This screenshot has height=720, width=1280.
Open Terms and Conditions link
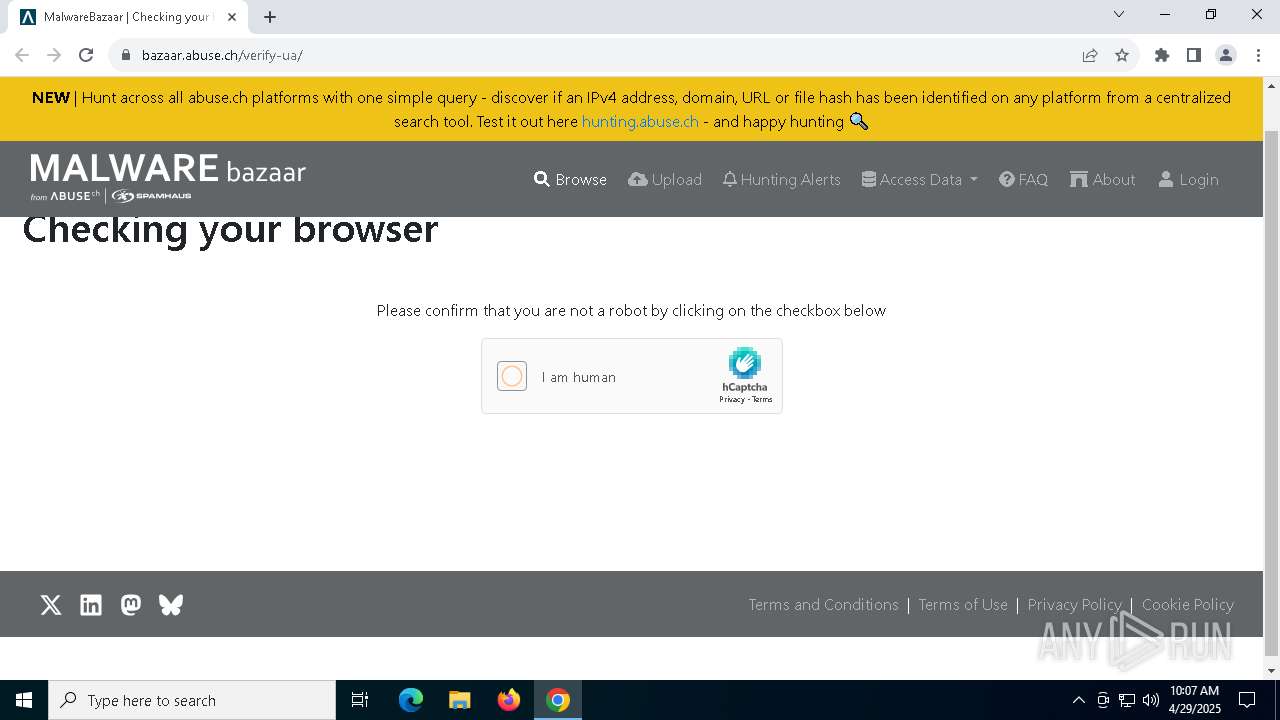[x=823, y=604]
